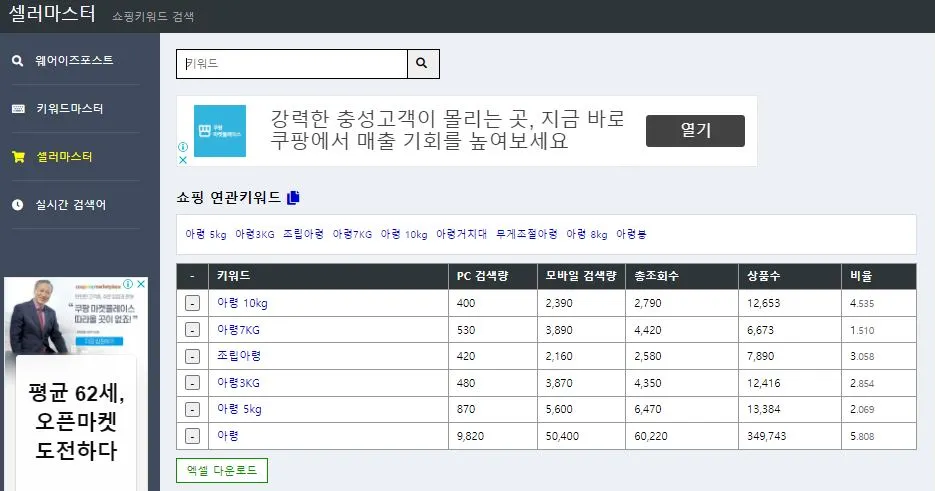Remove the 아령3KG row with minus button
935x491 pixels.
tap(192, 383)
